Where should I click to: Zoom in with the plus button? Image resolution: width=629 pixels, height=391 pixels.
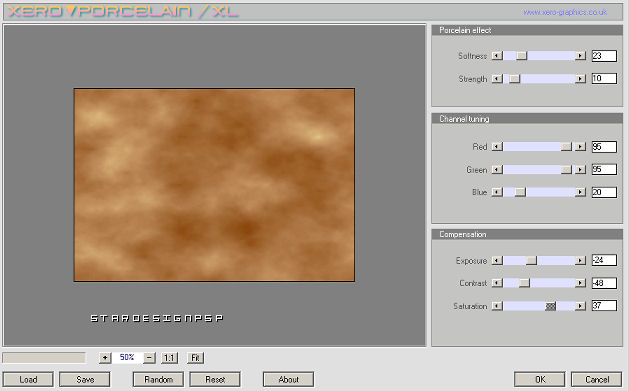pyautogui.click(x=105, y=357)
